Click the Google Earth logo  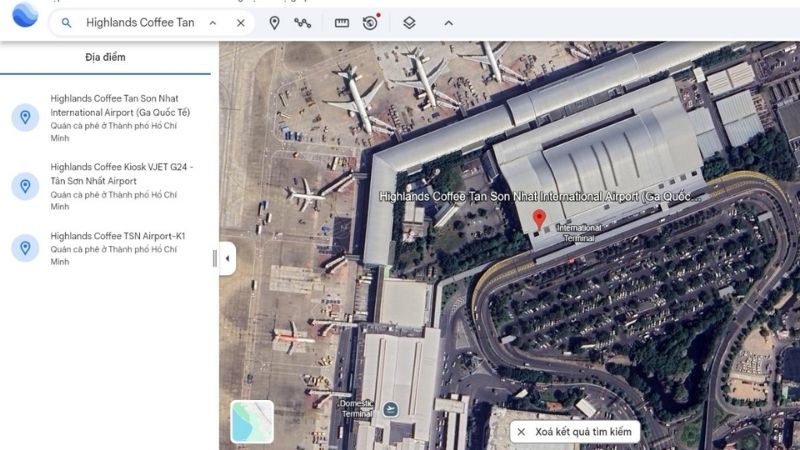[x=25, y=15]
